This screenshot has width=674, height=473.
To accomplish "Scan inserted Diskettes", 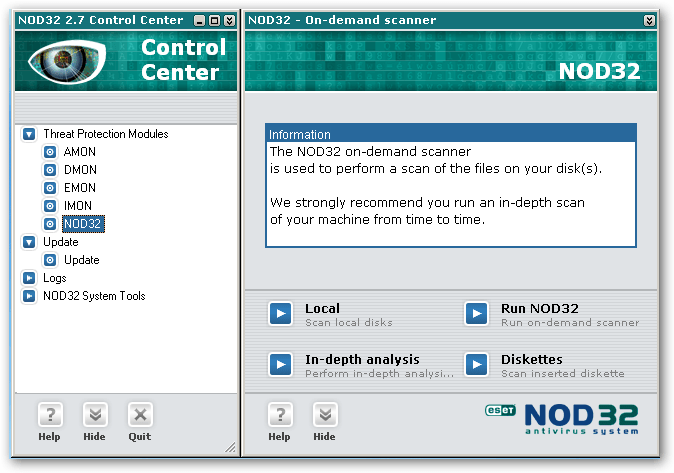I will (x=532, y=359).
